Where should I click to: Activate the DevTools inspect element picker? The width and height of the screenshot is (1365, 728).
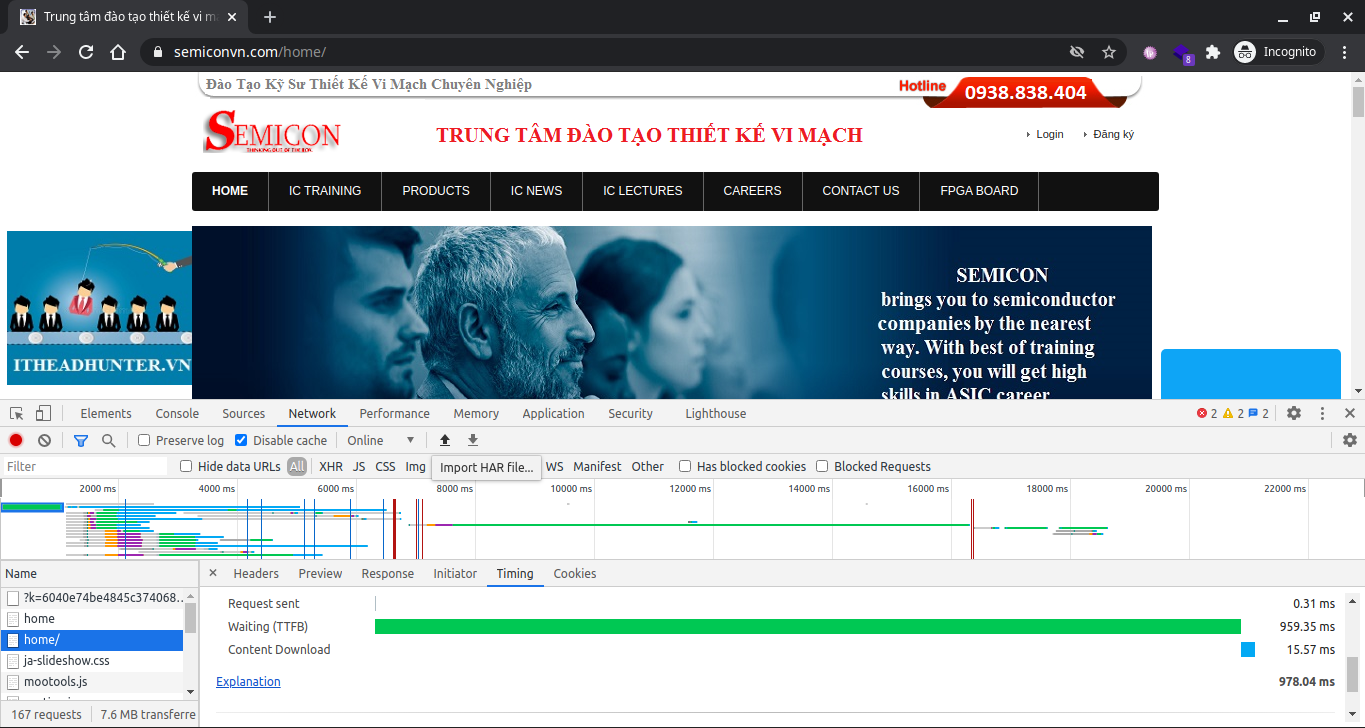[x=17, y=413]
